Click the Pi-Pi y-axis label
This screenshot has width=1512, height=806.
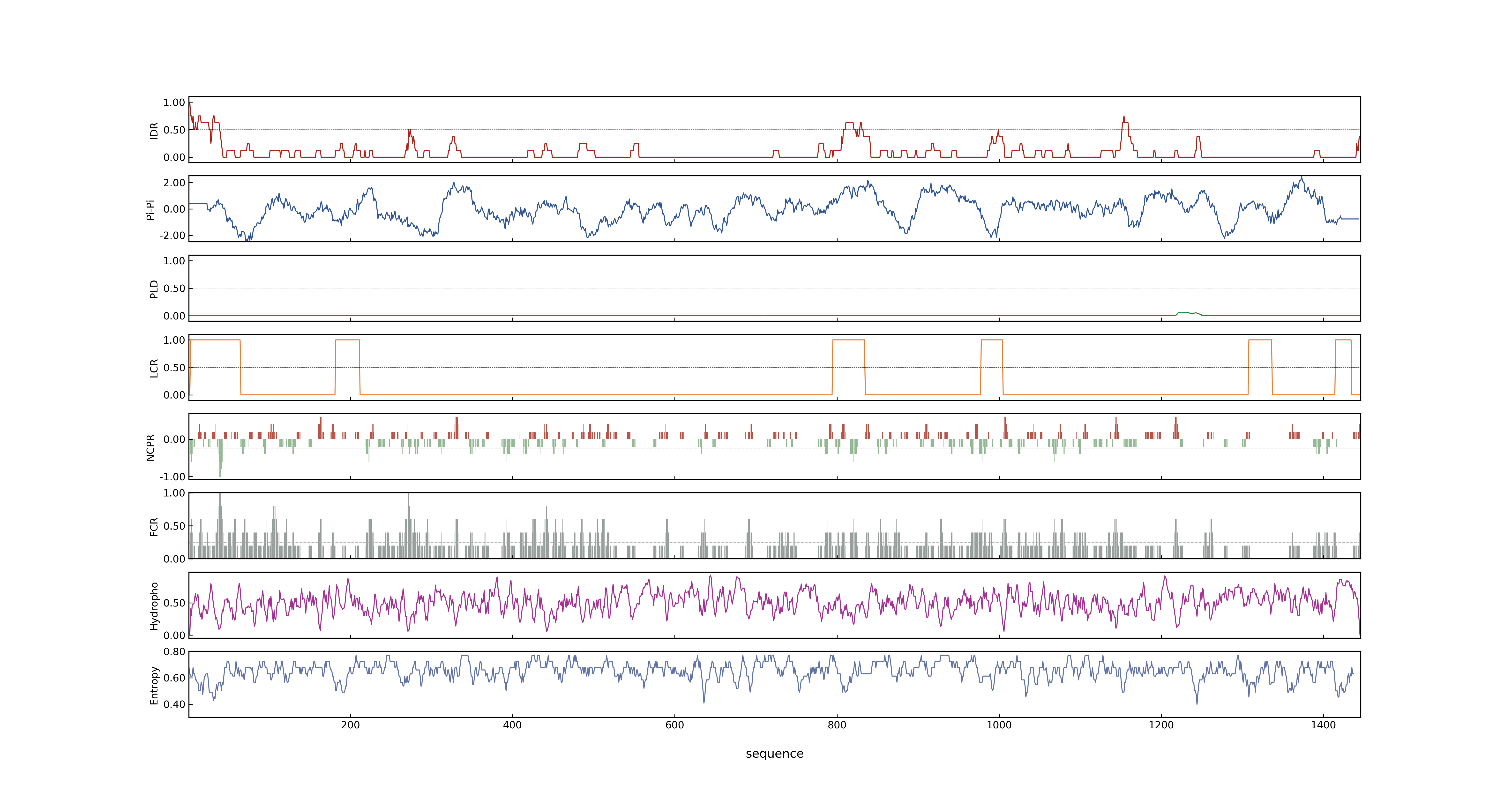coord(150,209)
